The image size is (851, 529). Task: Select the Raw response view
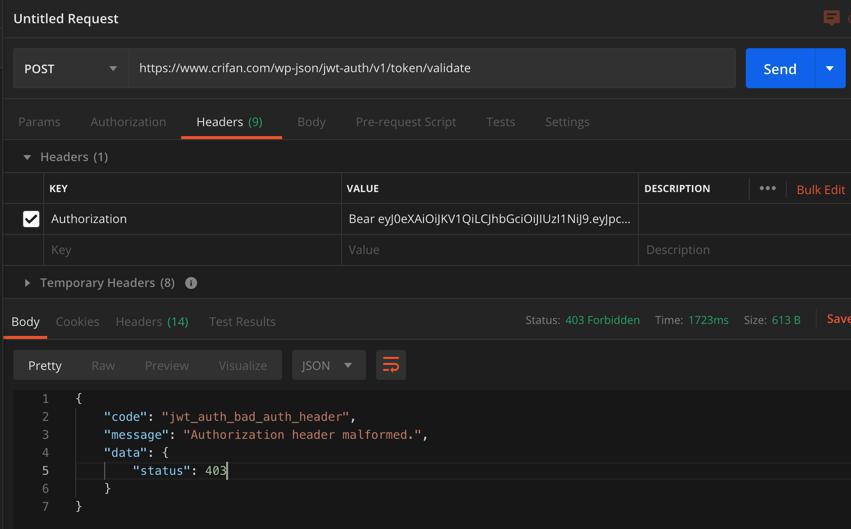coord(103,365)
